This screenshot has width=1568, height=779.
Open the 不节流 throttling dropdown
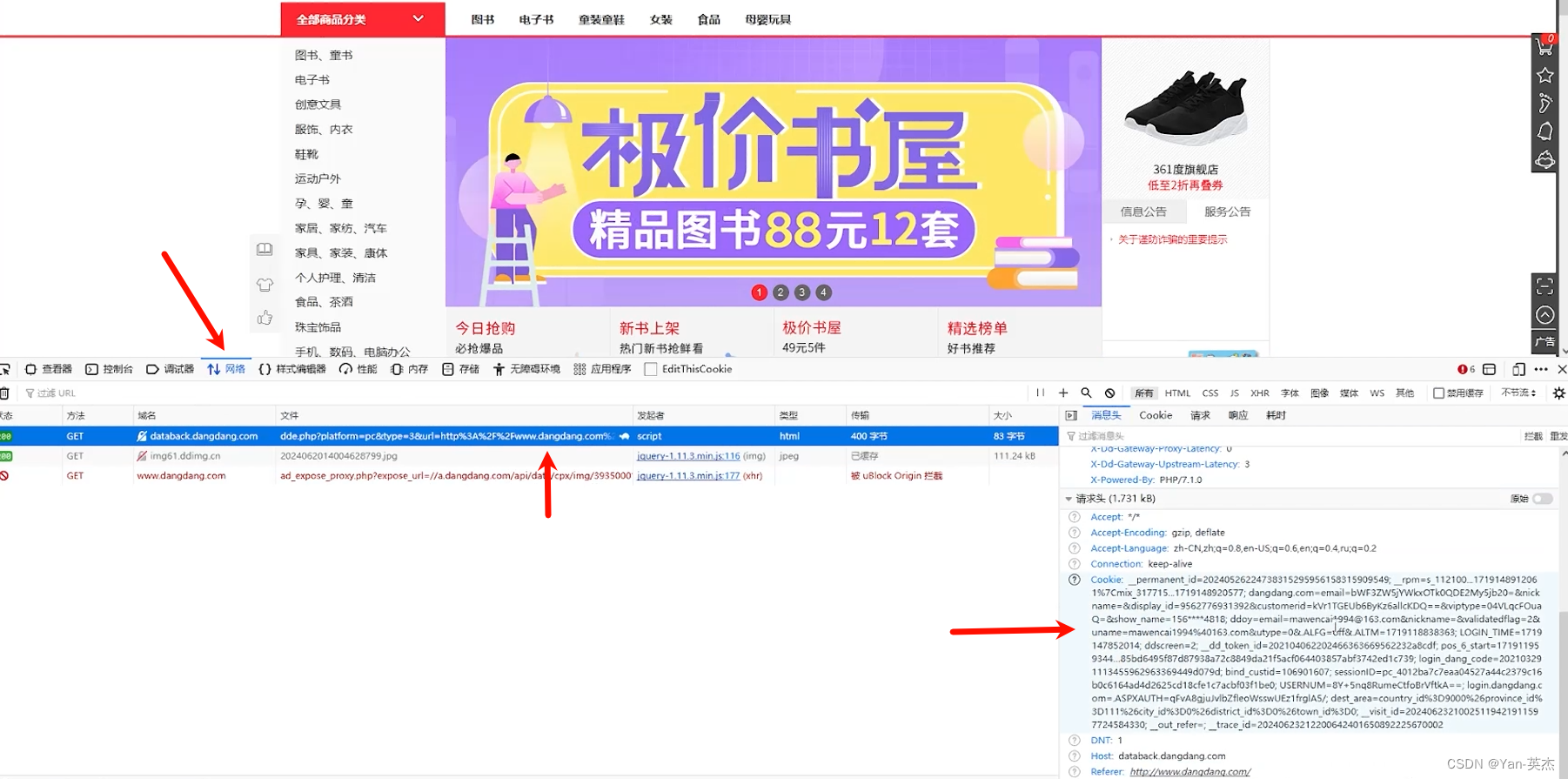pyautogui.click(x=1518, y=393)
